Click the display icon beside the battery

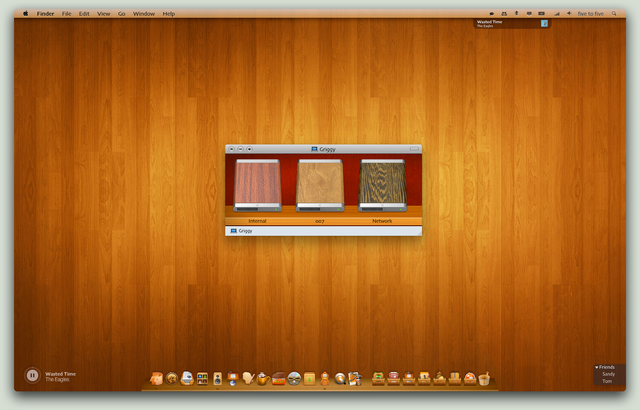coord(529,13)
